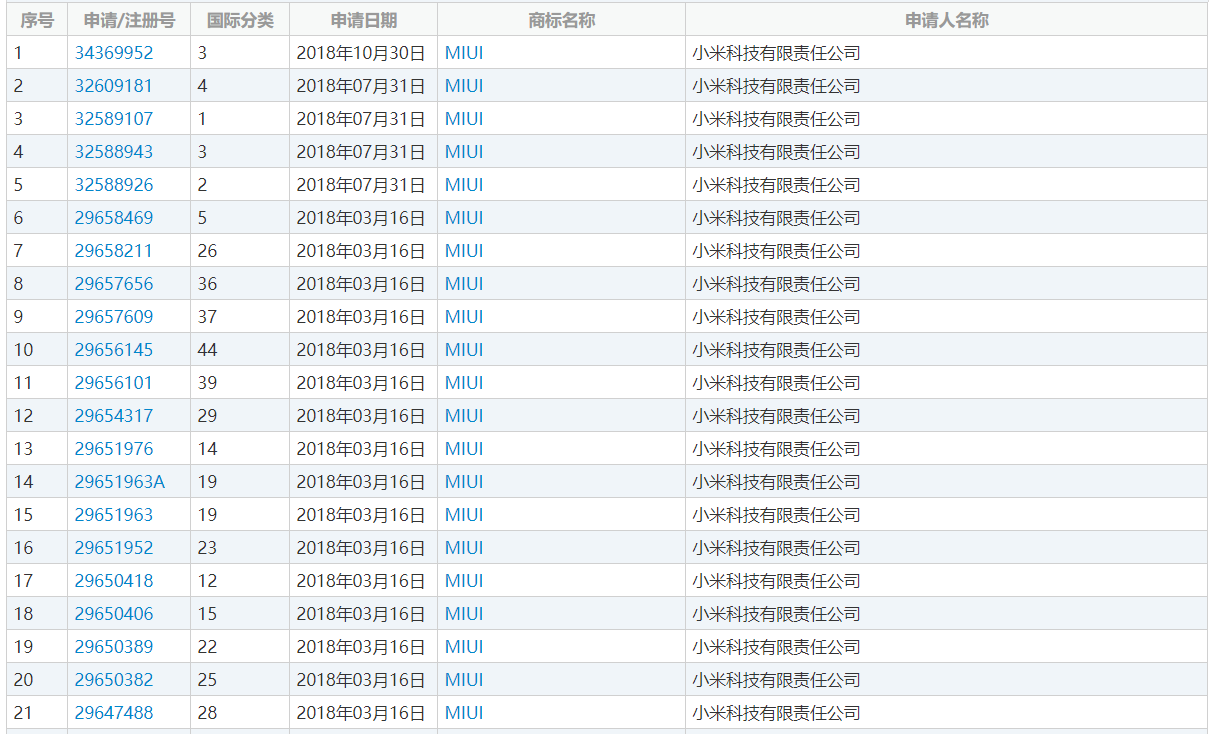The height and width of the screenshot is (734, 1213).
Task: Open registration number 29657609
Action: point(114,317)
